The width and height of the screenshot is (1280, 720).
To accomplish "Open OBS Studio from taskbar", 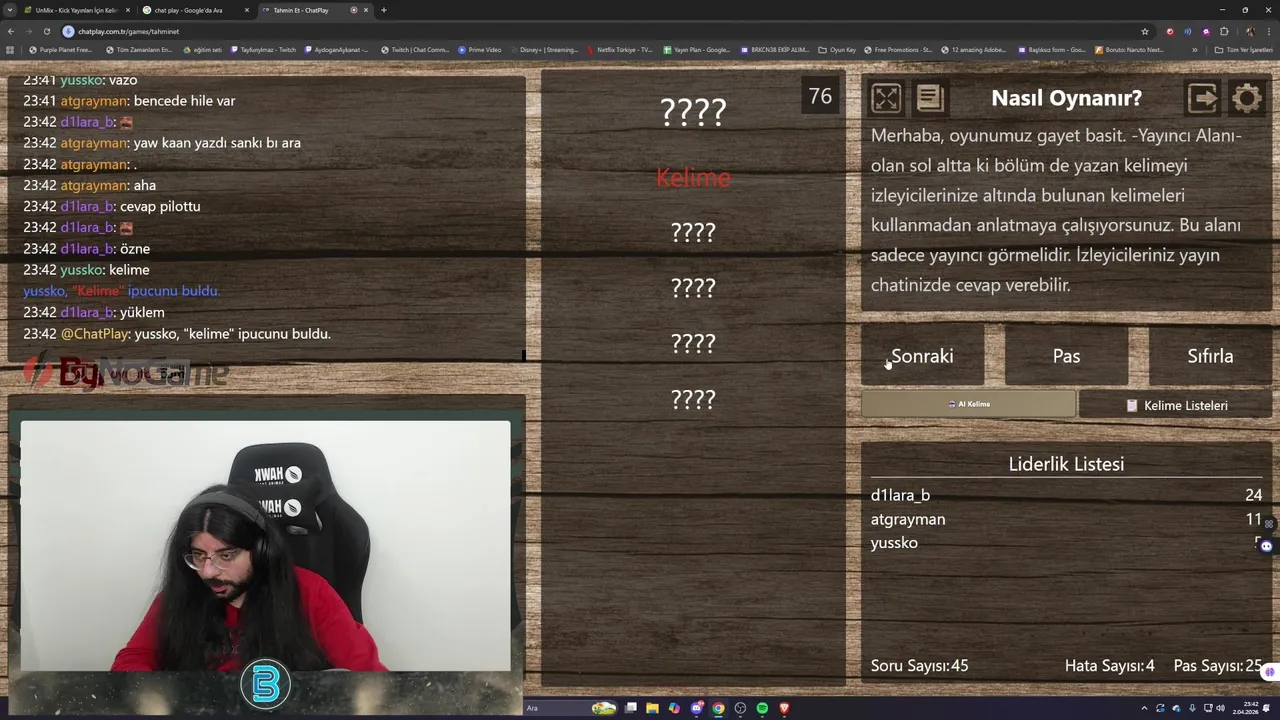I will [x=740, y=708].
